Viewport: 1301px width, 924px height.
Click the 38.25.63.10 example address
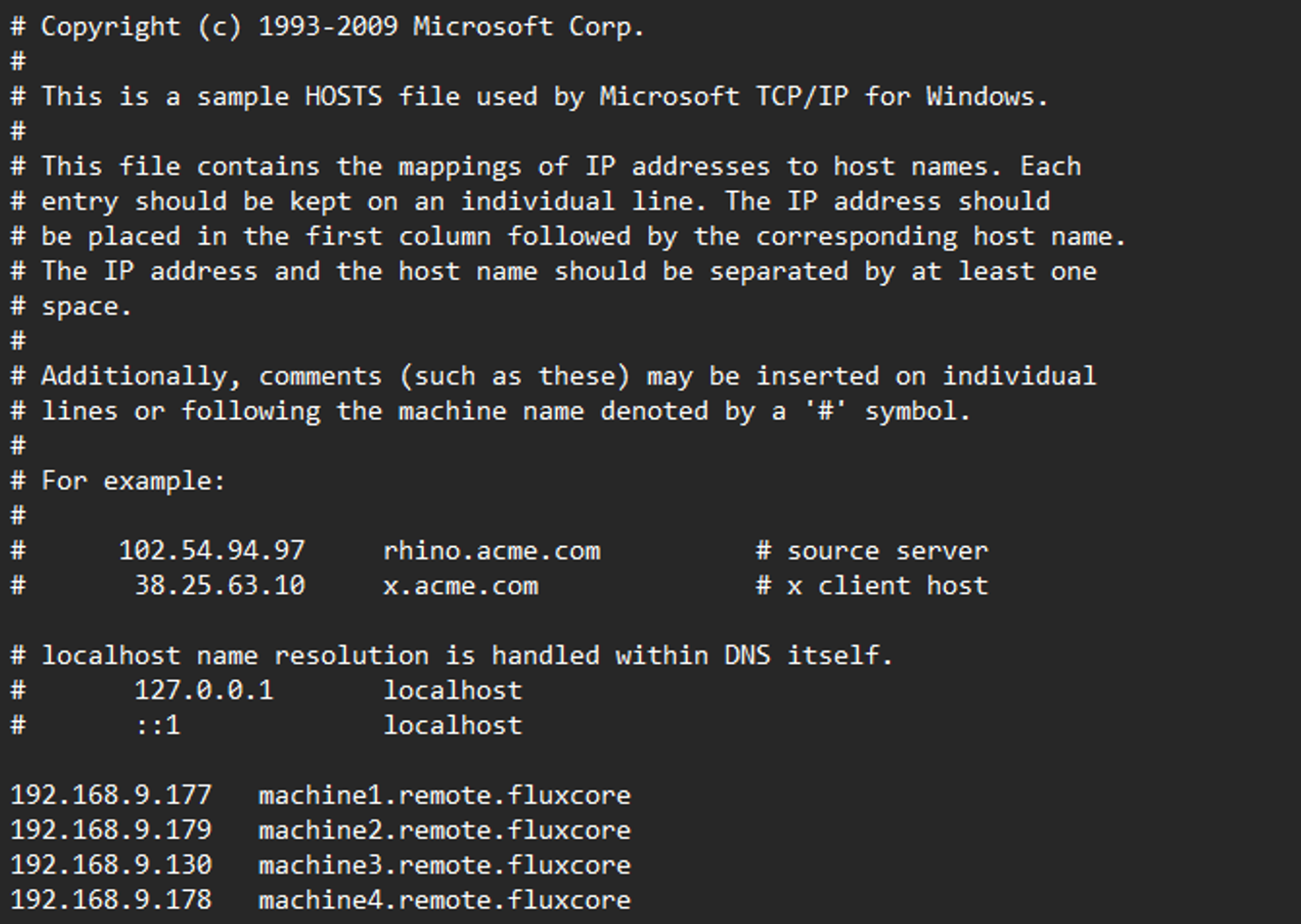coord(219,587)
